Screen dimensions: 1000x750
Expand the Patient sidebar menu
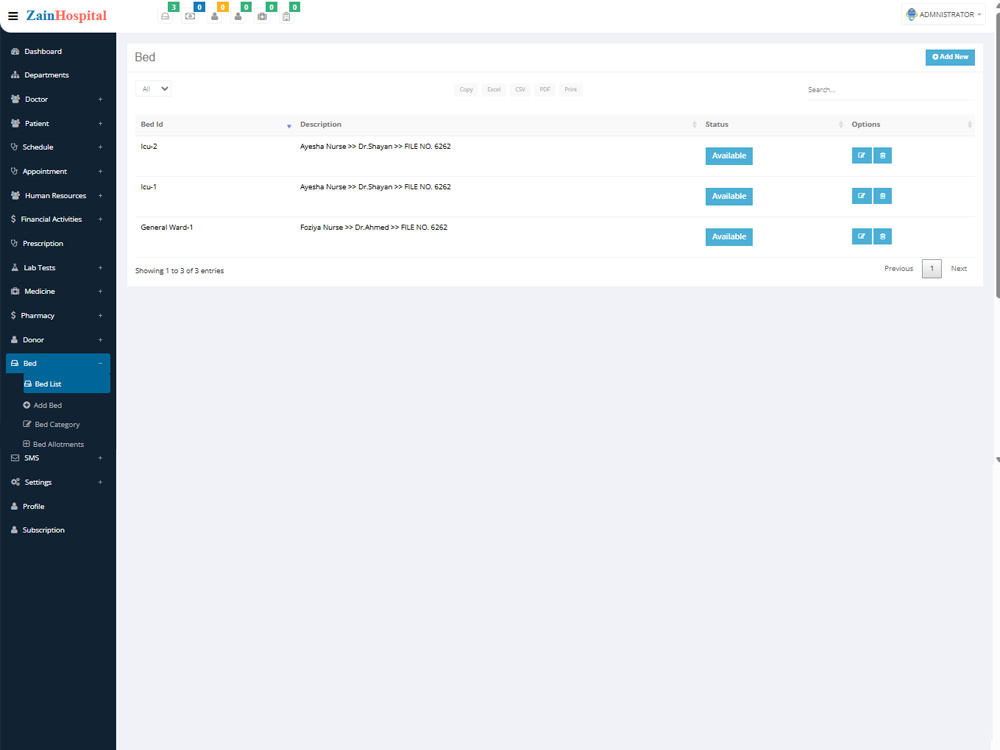(57, 124)
